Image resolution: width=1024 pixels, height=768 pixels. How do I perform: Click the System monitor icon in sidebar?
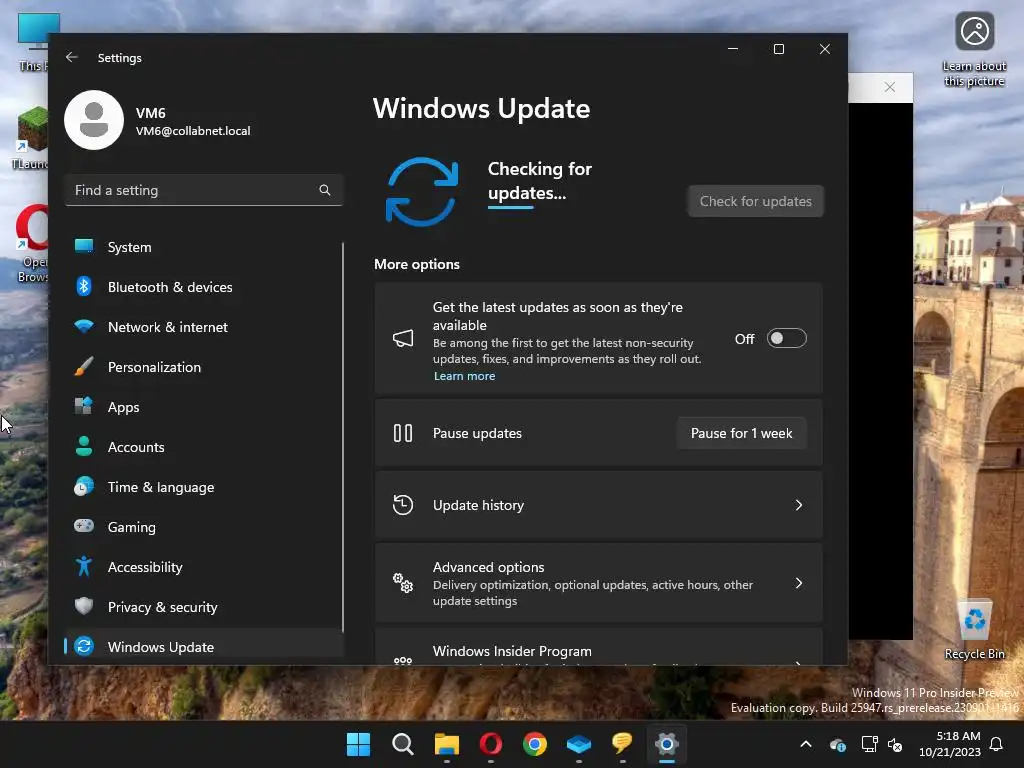point(84,246)
